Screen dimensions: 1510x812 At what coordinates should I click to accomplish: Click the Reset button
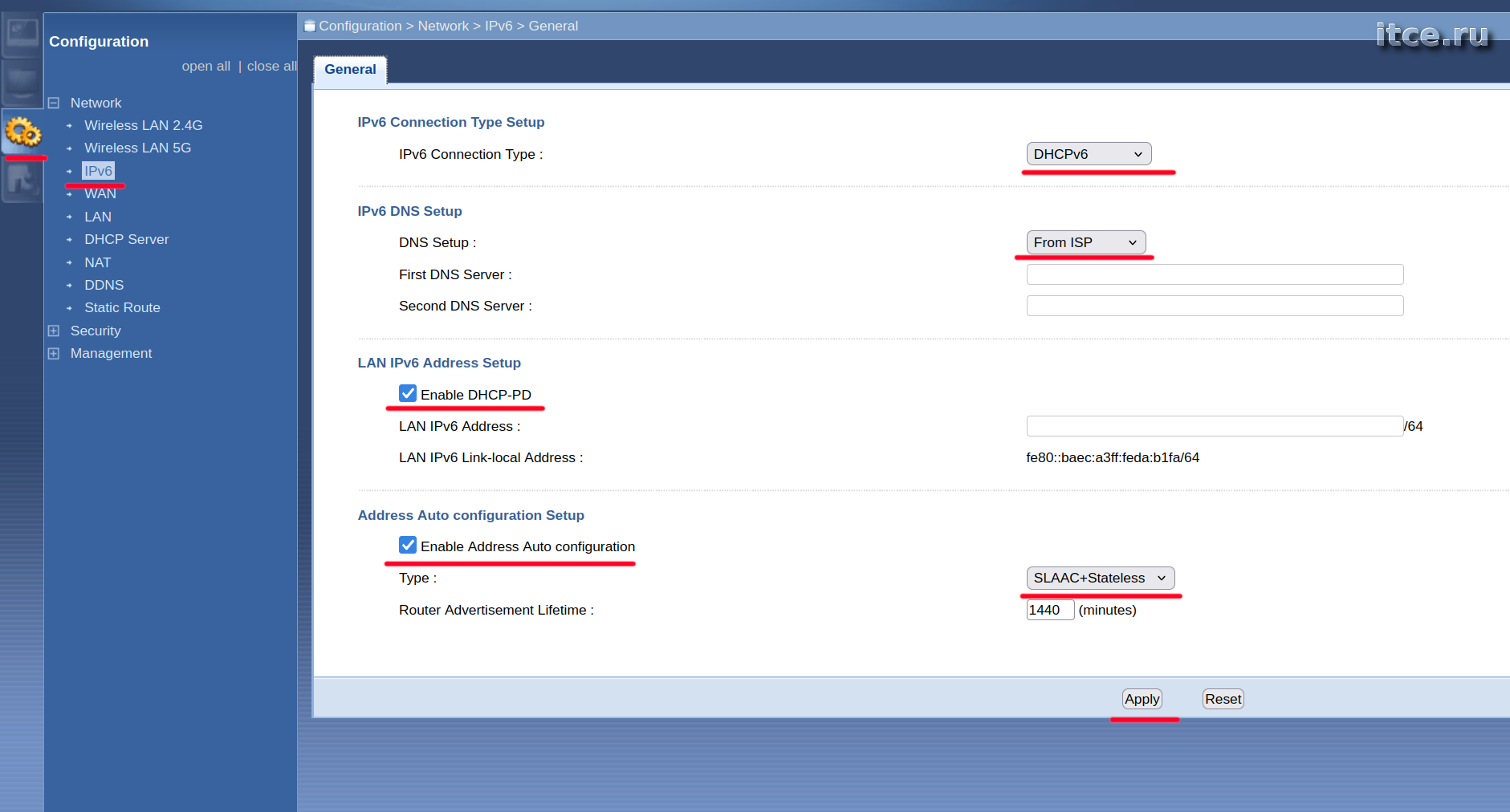[x=1223, y=699]
